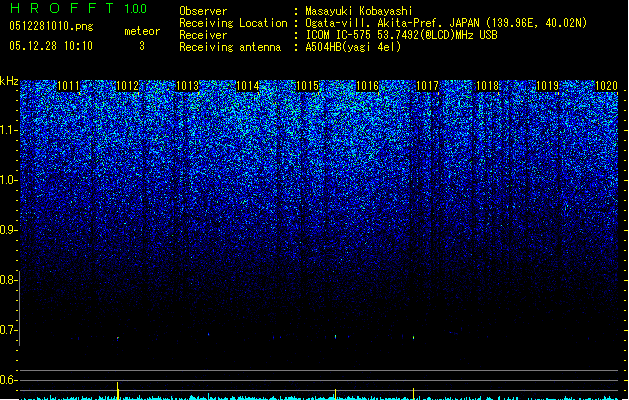Click the 1.1 frequency axis label
This screenshot has height=400, width=629.
tap(9, 130)
